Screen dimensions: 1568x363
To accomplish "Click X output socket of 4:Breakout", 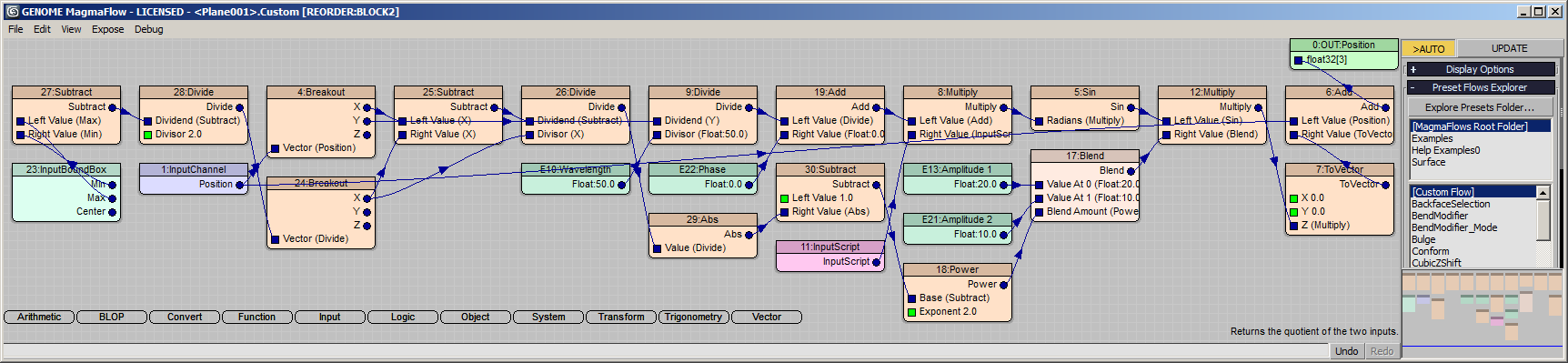I will coord(367,107).
